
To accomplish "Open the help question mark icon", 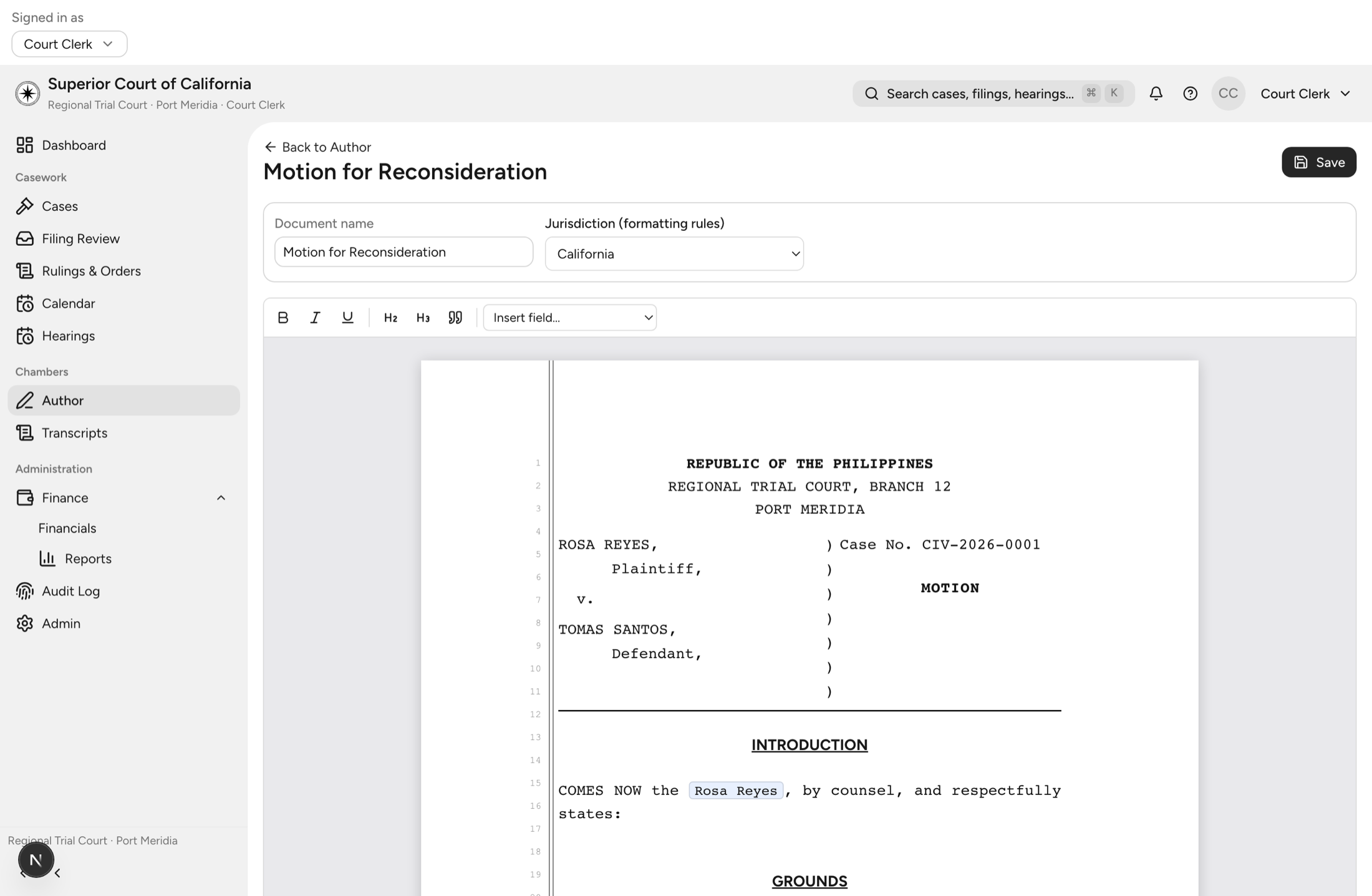I will [1190, 94].
